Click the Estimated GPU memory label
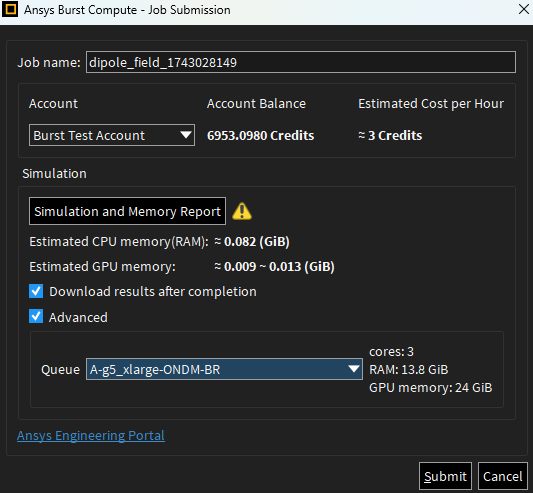 (x=102, y=267)
